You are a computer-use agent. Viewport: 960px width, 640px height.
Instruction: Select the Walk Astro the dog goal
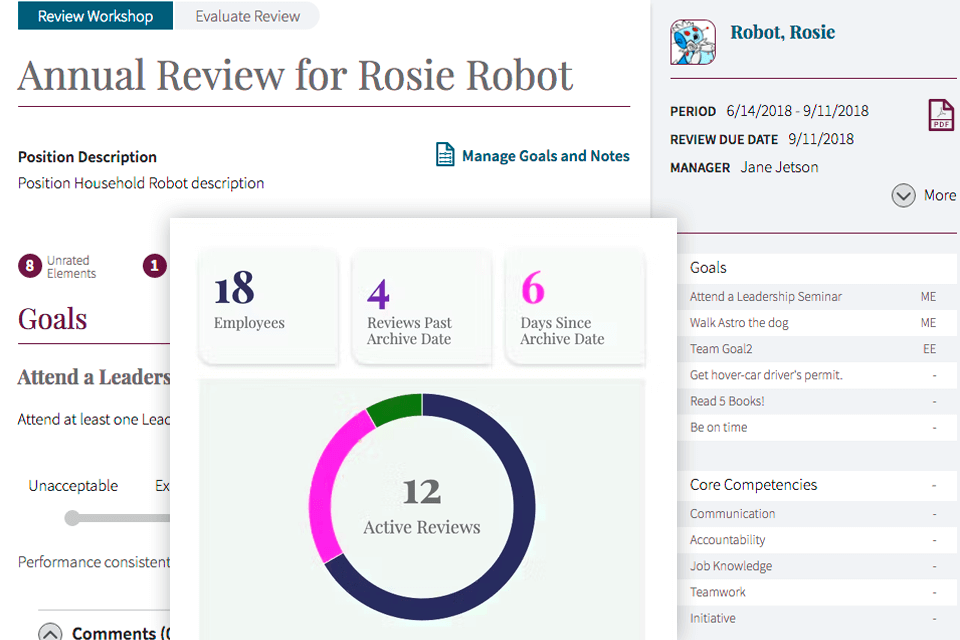click(740, 323)
